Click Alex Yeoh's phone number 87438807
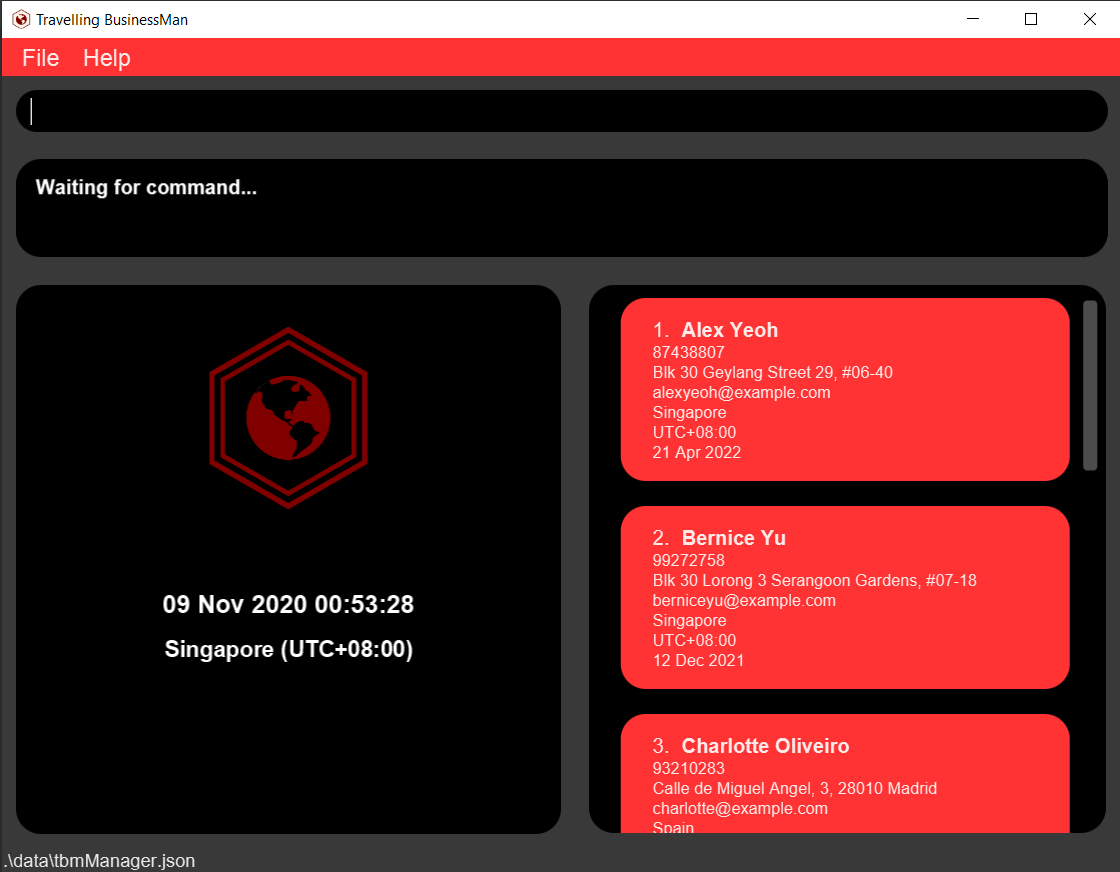 [x=688, y=352]
